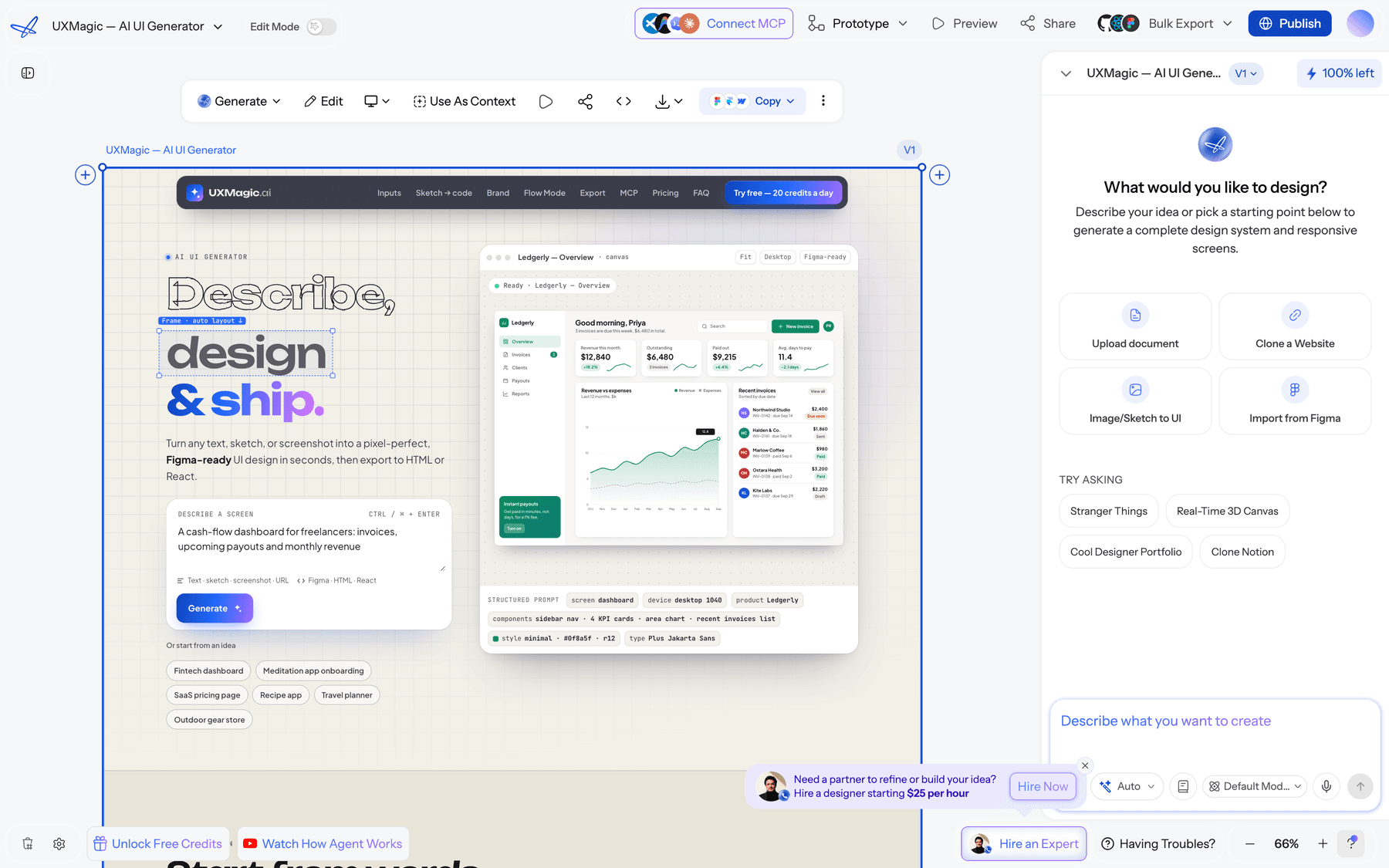Open the V1 version dropdown in chat panel
Viewport: 1389px width, 868px height.
coord(1245,73)
